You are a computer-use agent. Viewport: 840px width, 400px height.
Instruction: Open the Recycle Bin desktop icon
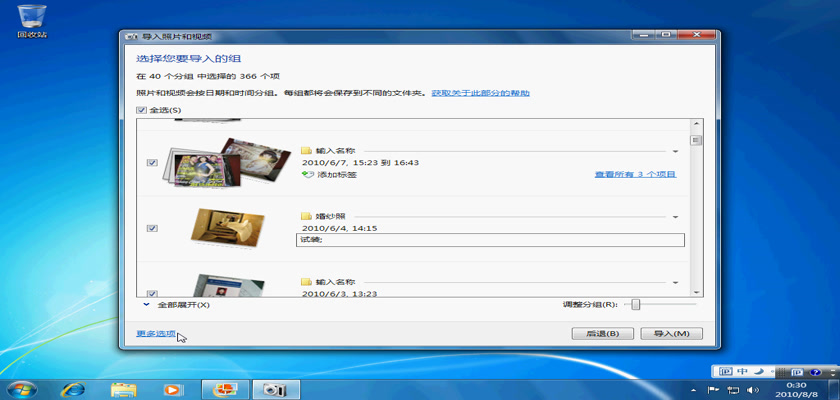(x=31, y=18)
